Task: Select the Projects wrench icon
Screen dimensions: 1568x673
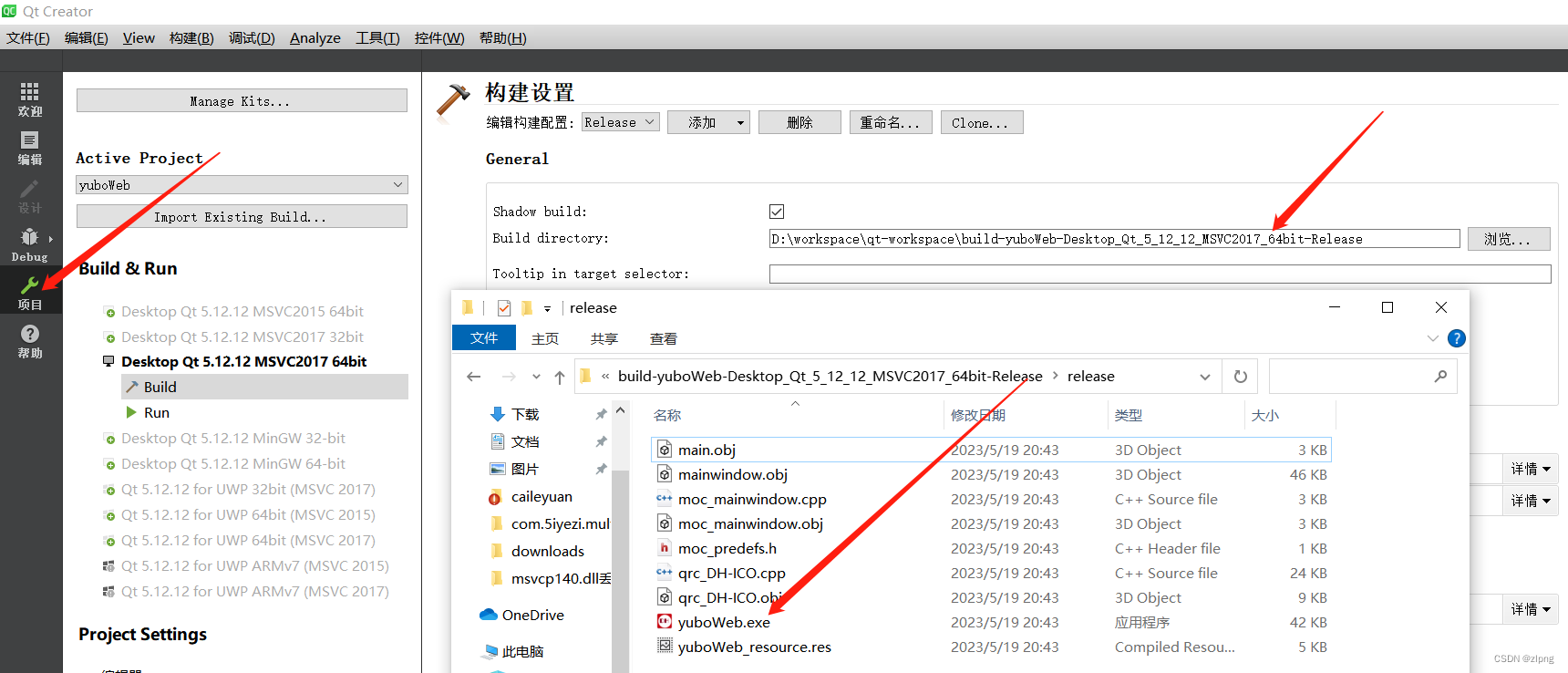Action: pyautogui.click(x=30, y=293)
